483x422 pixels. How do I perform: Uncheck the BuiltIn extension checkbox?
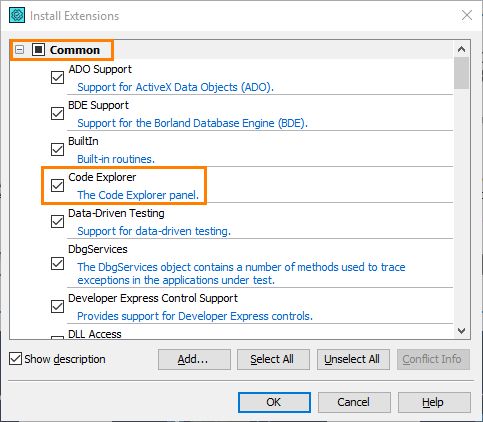(57, 149)
